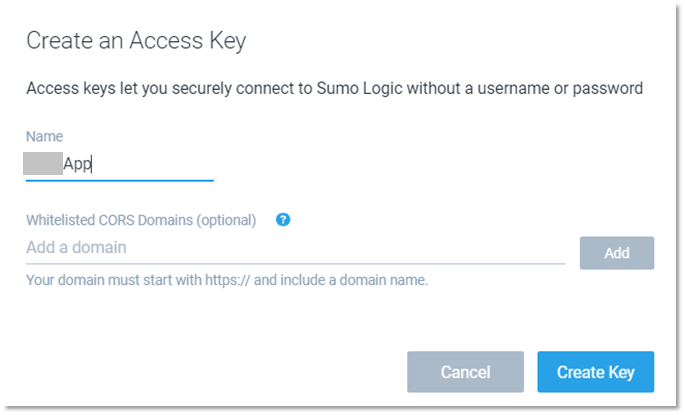685x415 pixels.
Task: Click the domain https requirement hint text
Action: pyautogui.click(x=227, y=280)
